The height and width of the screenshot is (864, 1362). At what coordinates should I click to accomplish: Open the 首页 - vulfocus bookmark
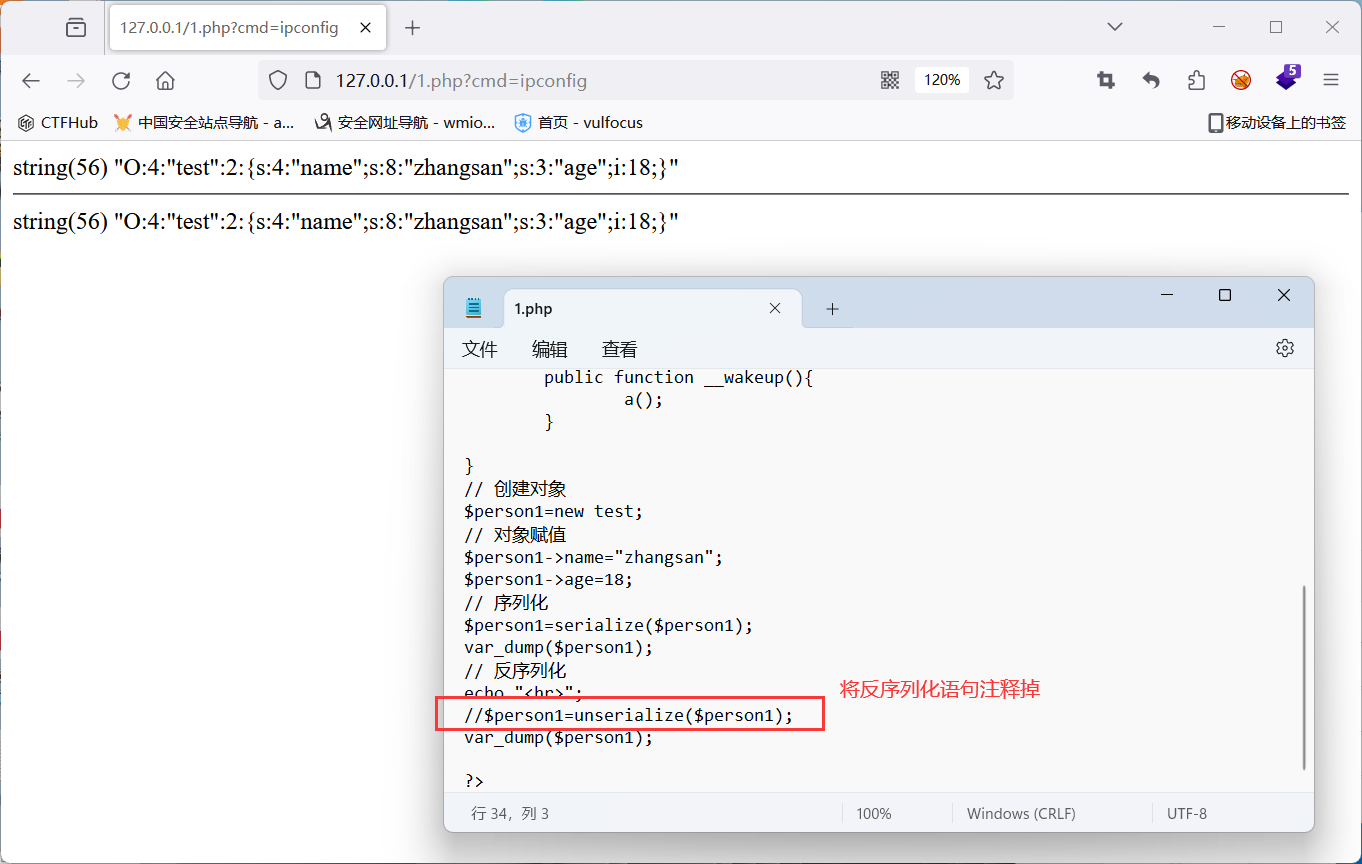point(578,123)
